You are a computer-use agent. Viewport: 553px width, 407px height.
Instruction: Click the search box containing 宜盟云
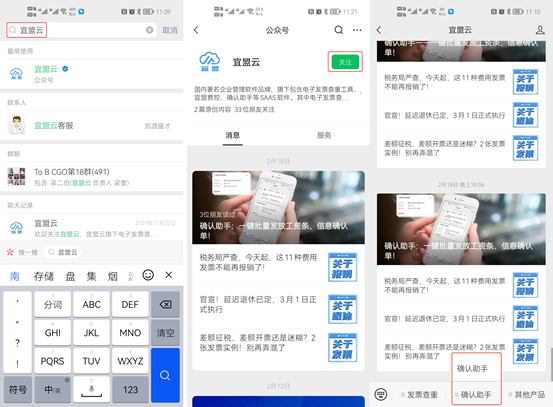tap(81, 30)
